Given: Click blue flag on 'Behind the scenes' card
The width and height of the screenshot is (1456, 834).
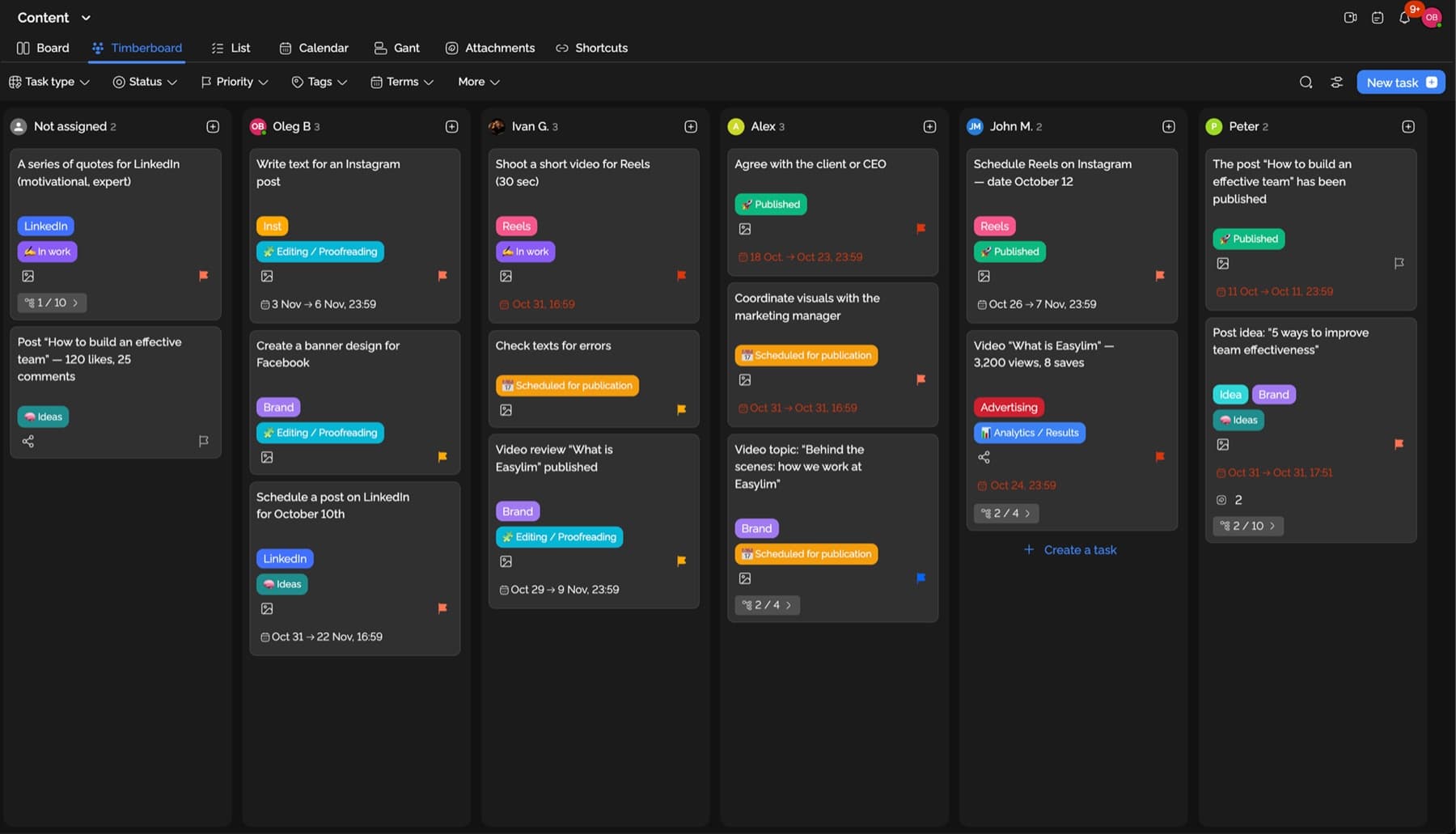Looking at the screenshot, I should pos(921,578).
